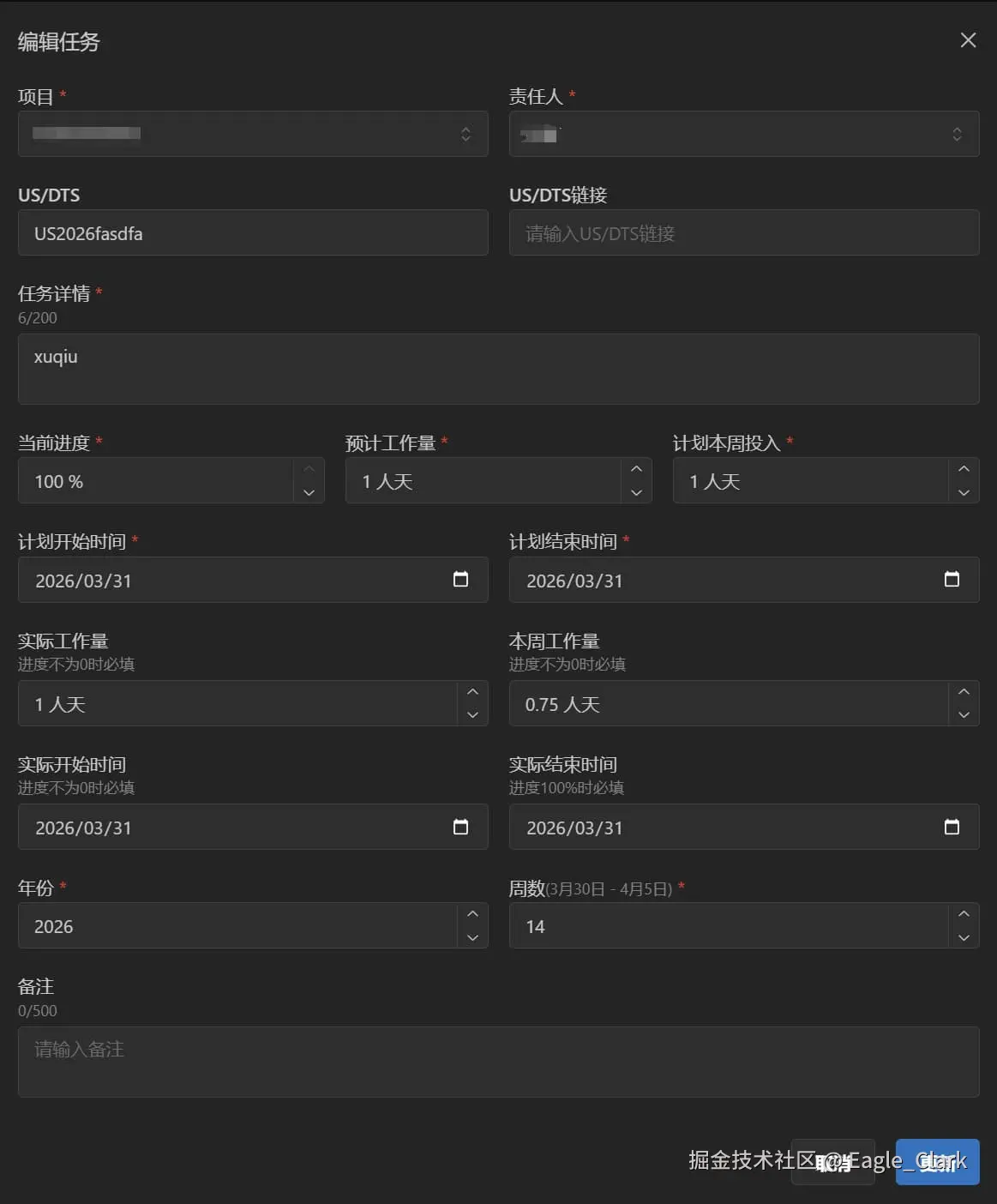Decrease 本周工作量 with down arrow
Viewport: 997px width, 1204px height.
tap(964, 715)
